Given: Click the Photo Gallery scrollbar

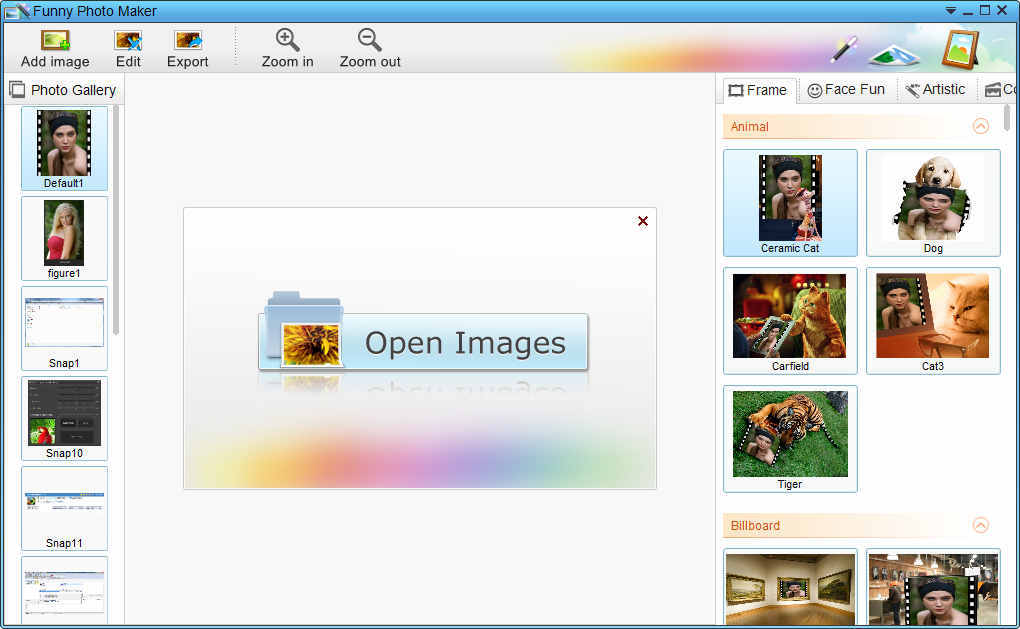Looking at the screenshot, I should [x=116, y=220].
